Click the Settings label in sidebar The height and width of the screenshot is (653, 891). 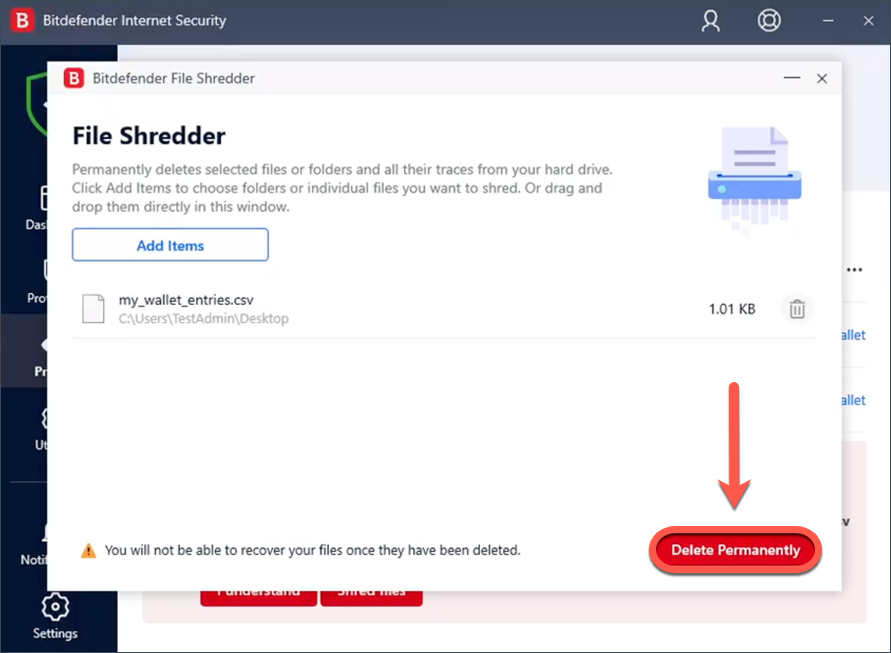coord(55,633)
